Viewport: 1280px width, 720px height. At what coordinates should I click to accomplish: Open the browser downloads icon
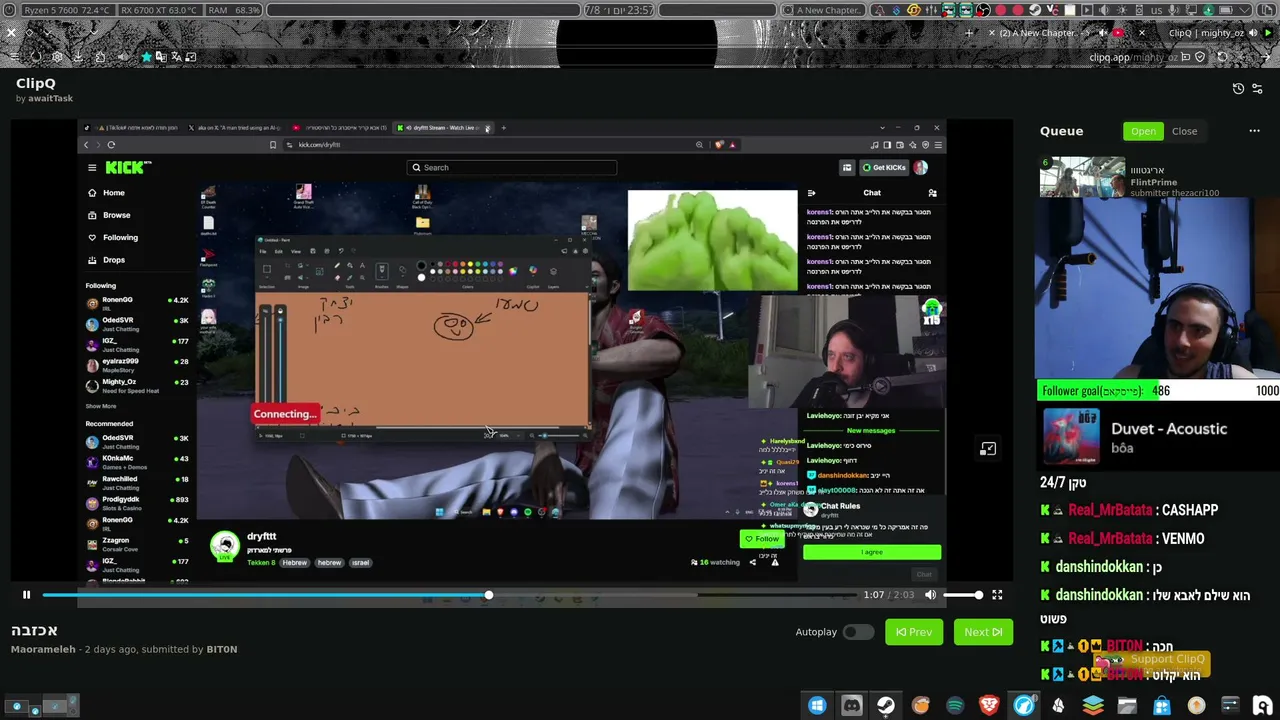click(78, 57)
